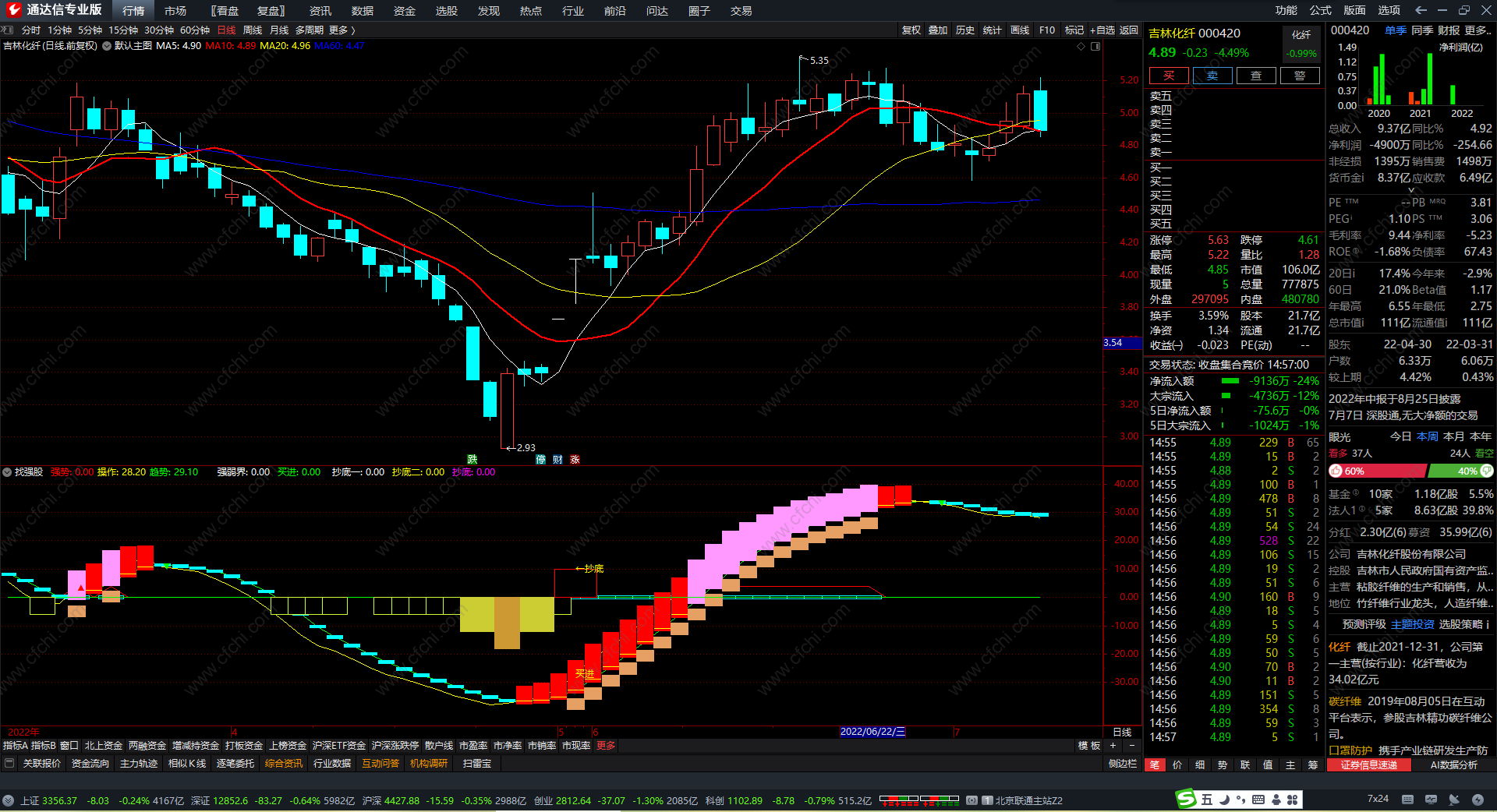Click the diamond marker icon above chart
Image resolution: width=1497 pixels, height=812 pixels.
click(1081, 46)
